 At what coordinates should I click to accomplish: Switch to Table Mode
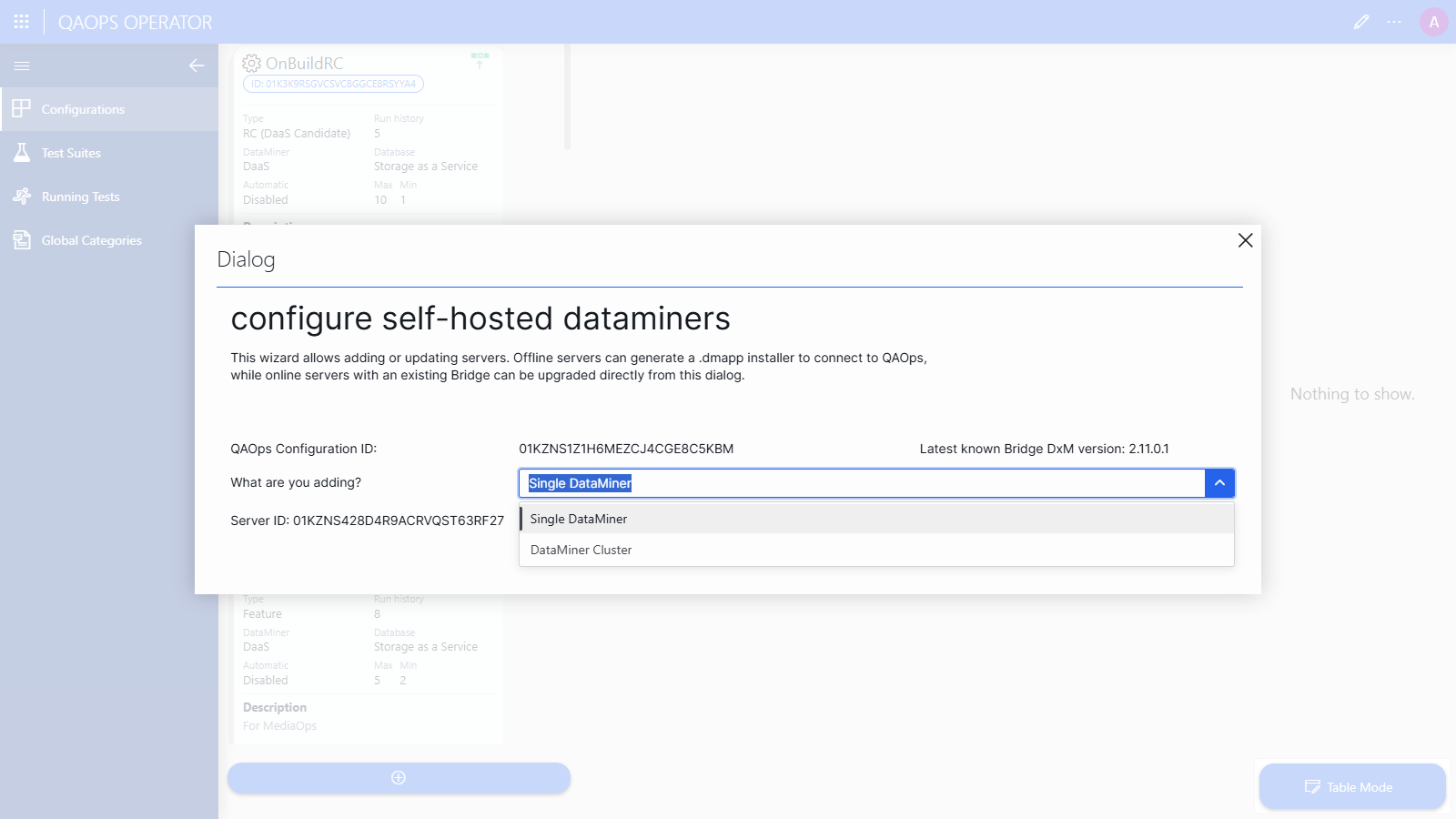click(x=1352, y=787)
